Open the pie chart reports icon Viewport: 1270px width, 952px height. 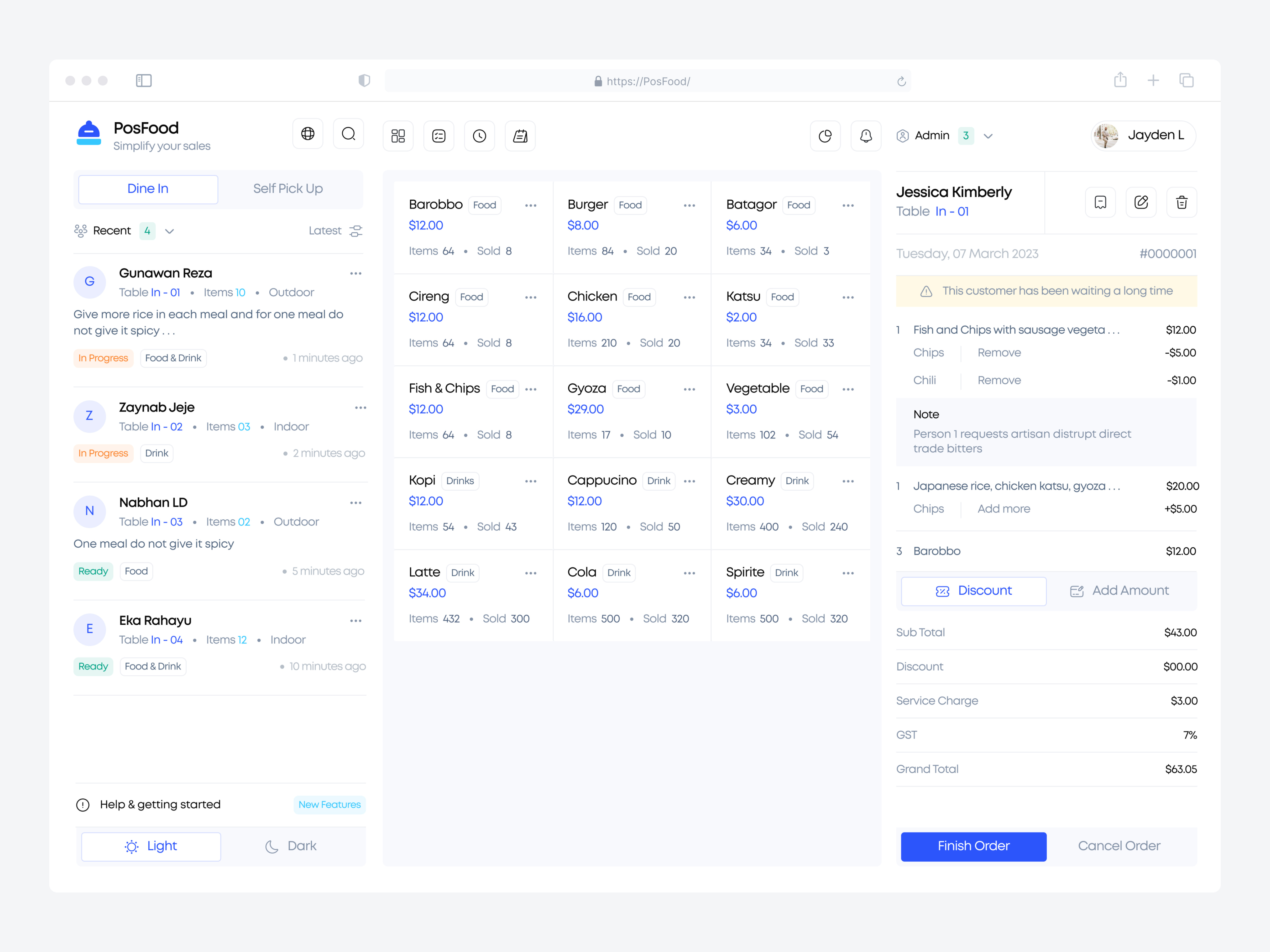tap(825, 136)
